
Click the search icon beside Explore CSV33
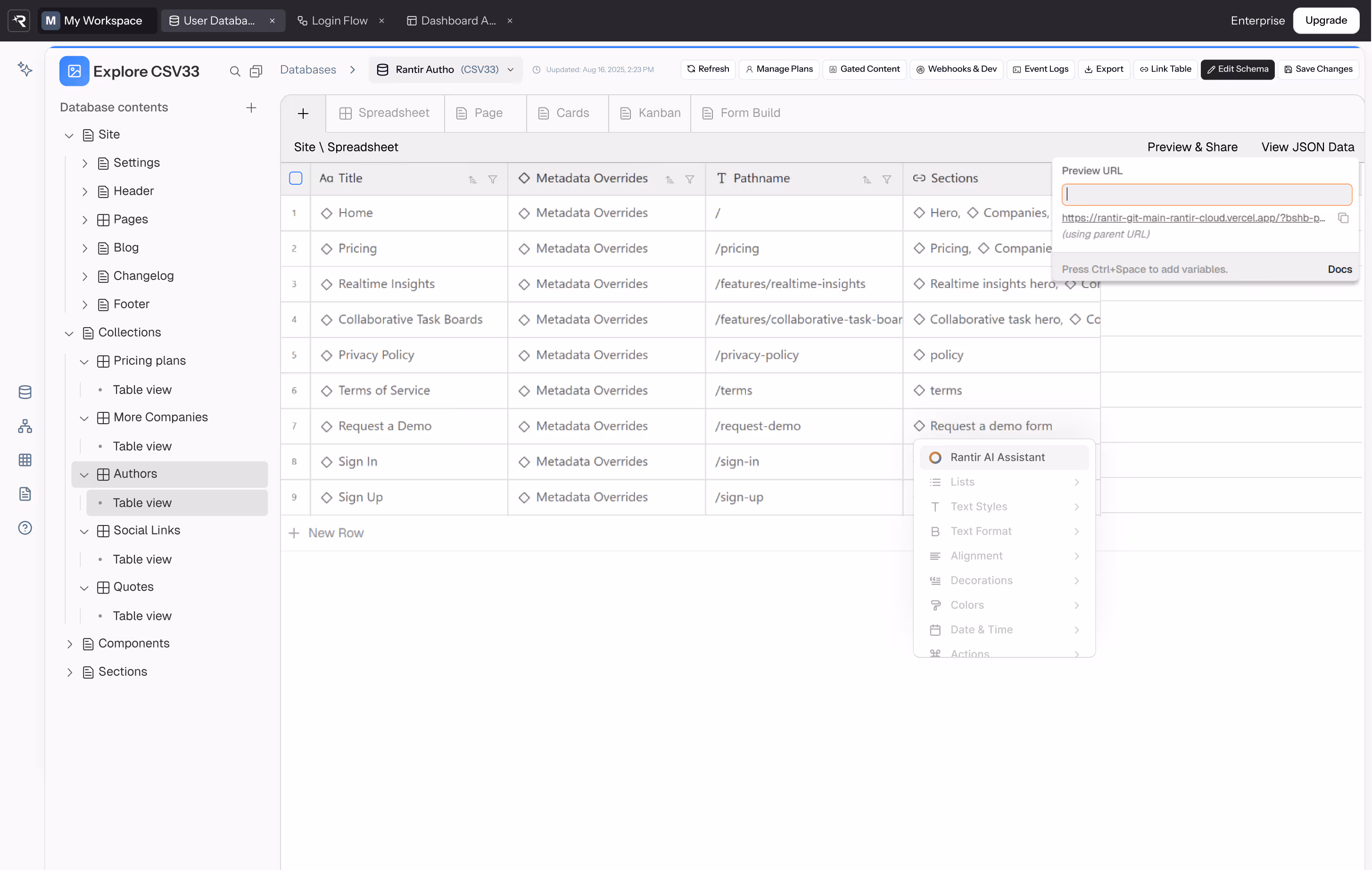click(234, 72)
